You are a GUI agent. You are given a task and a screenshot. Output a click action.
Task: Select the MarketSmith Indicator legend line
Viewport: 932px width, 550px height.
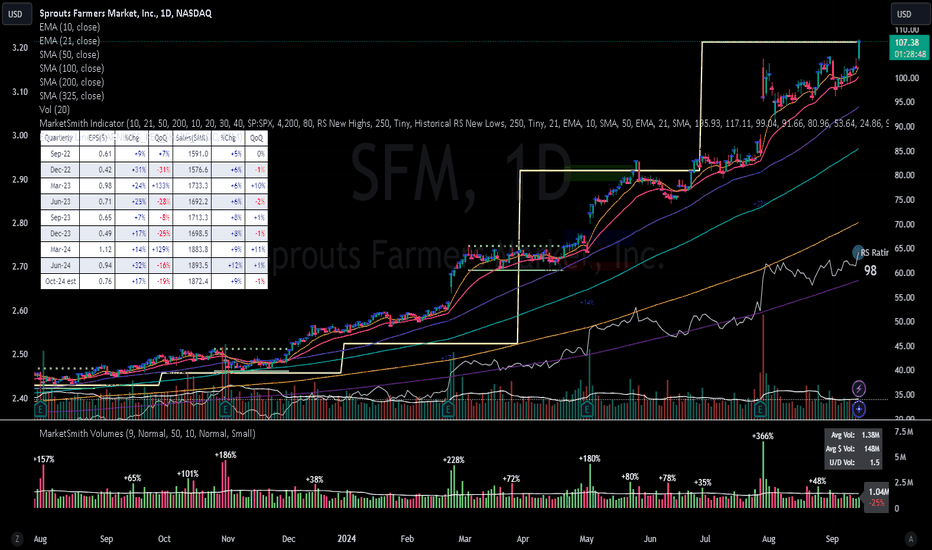pyautogui.click(x=464, y=124)
